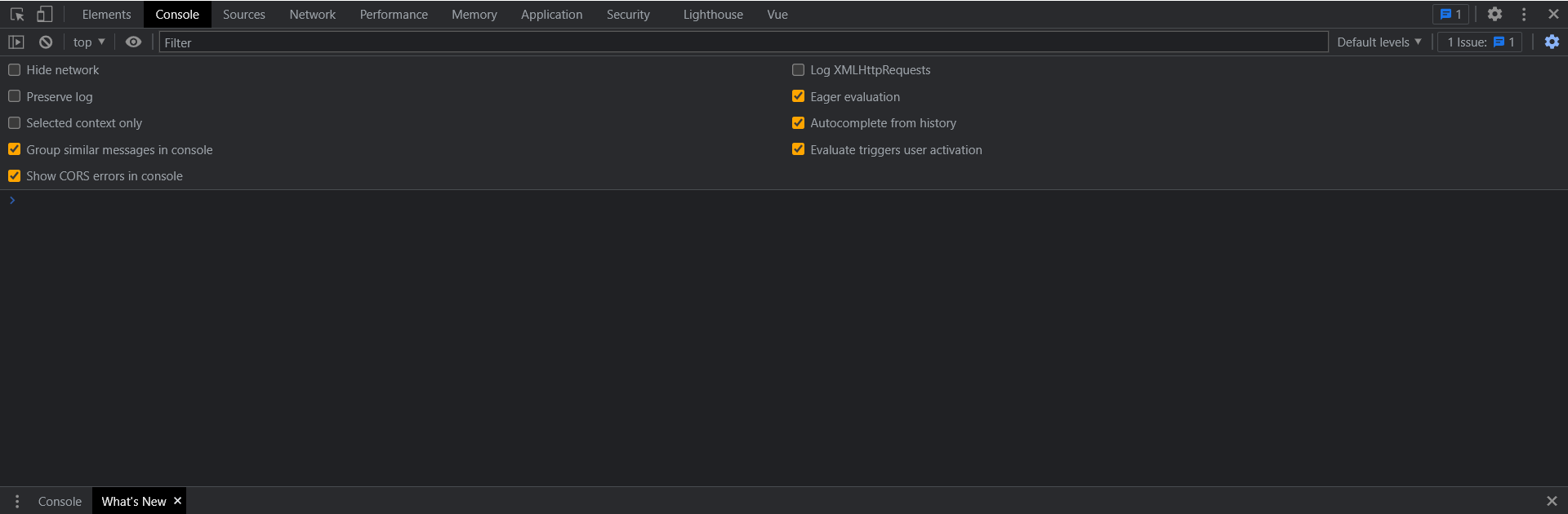Screen dimensions: 1568x514
Task: Close the bottom drawer panel
Action: pyautogui.click(x=1552, y=501)
